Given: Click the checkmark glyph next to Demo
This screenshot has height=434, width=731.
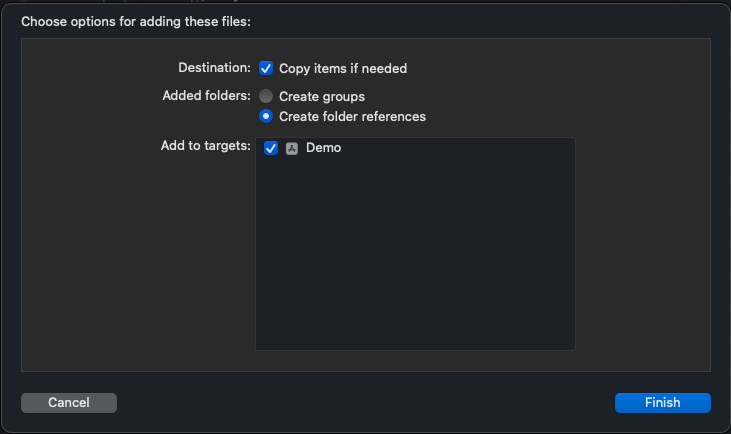Looking at the screenshot, I should click(x=271, y=148).
